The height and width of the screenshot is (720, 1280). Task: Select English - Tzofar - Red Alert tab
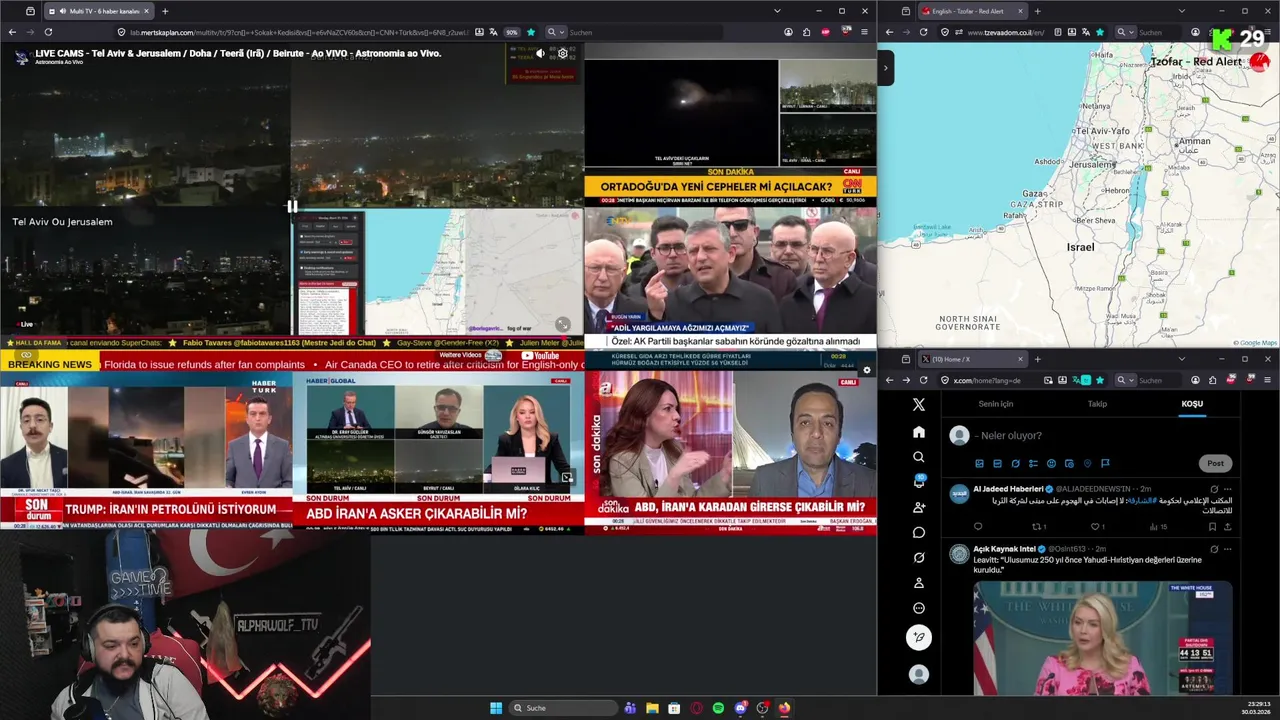pos(973,11)
